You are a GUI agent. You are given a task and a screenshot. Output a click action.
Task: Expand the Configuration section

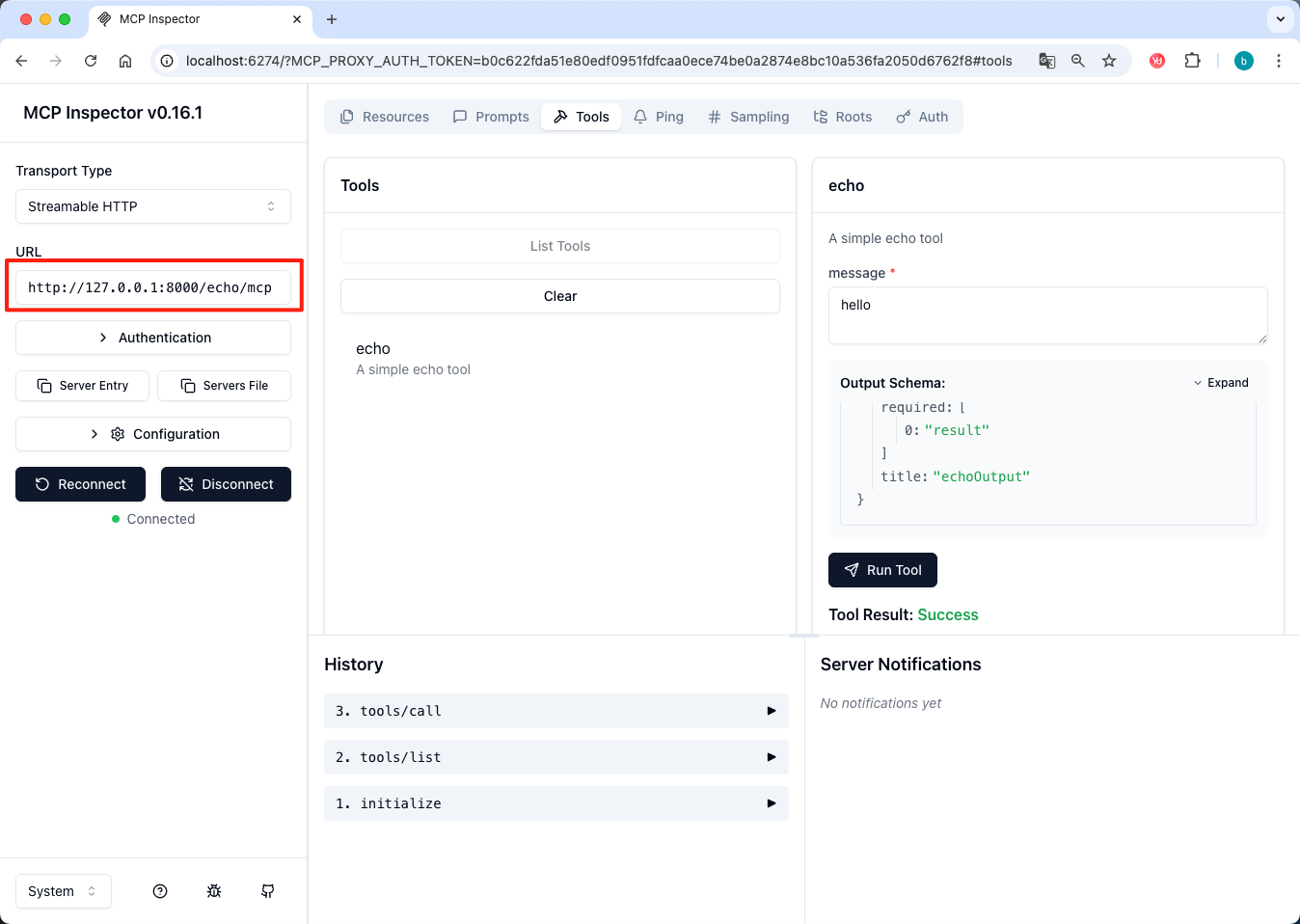[153, 434]
